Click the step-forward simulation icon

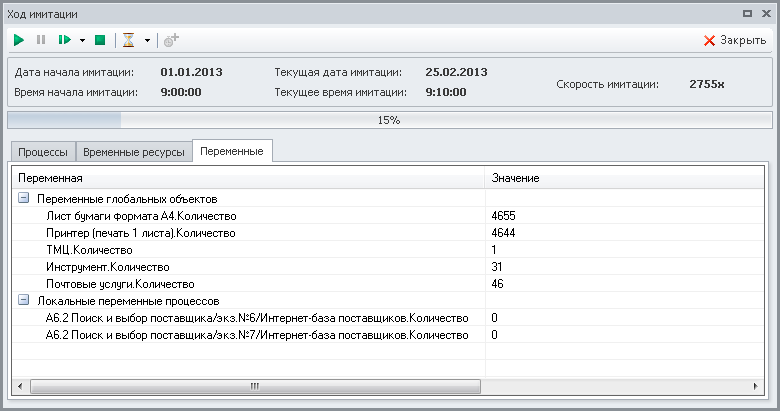pyautogui.click(x=64, y=40)
